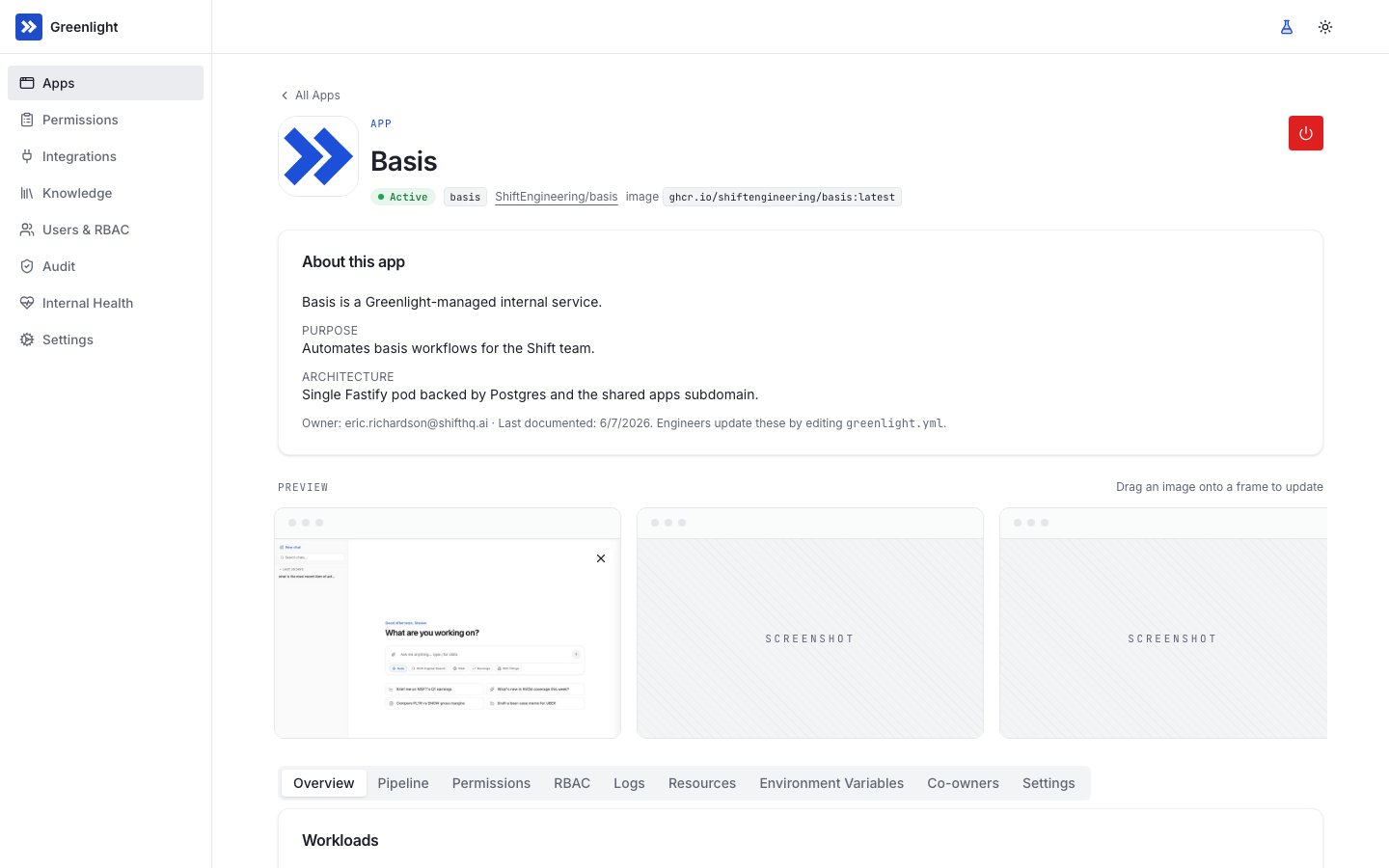This screenshot has width=1389, height=868.
Task: Click 'Drag an image onto a frame' hint
Action: point(1219,487)
